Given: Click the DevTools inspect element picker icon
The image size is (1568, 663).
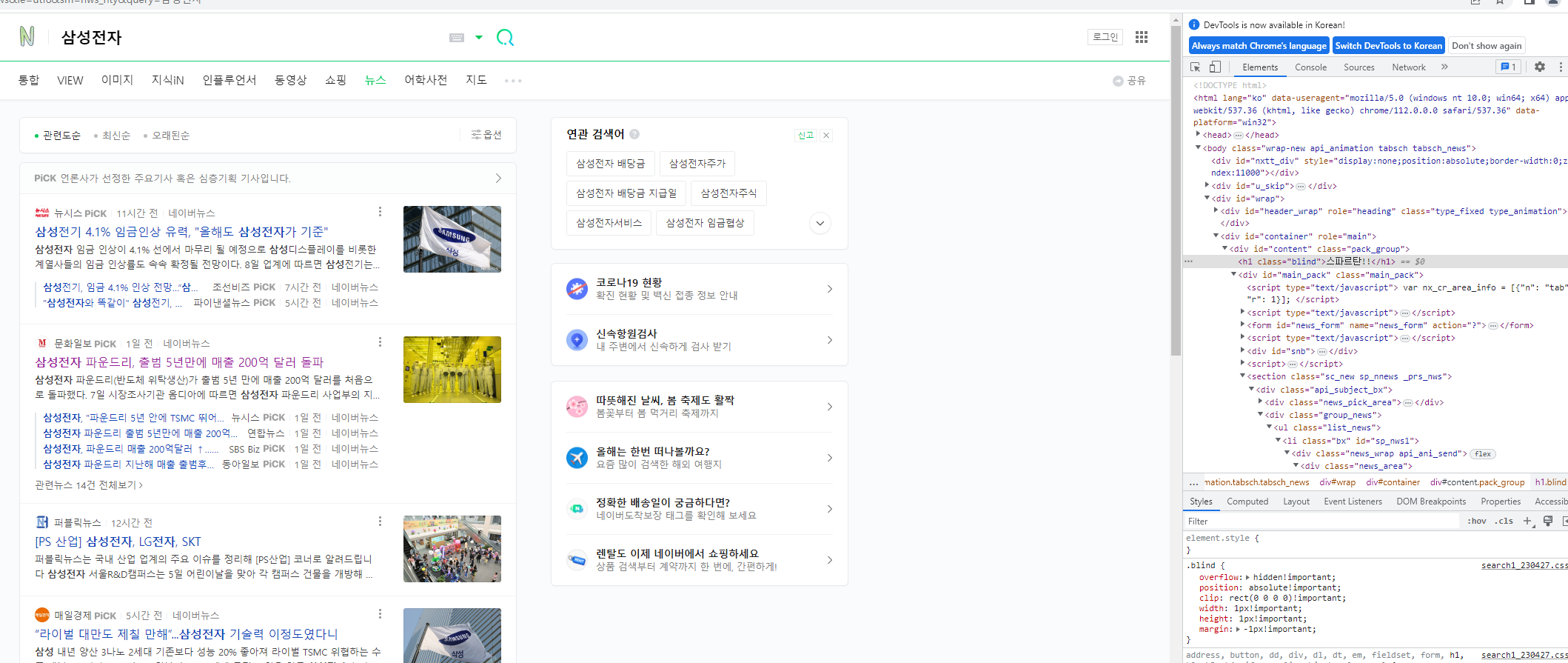Looking at the screenshot, I should coord(1195,67).
